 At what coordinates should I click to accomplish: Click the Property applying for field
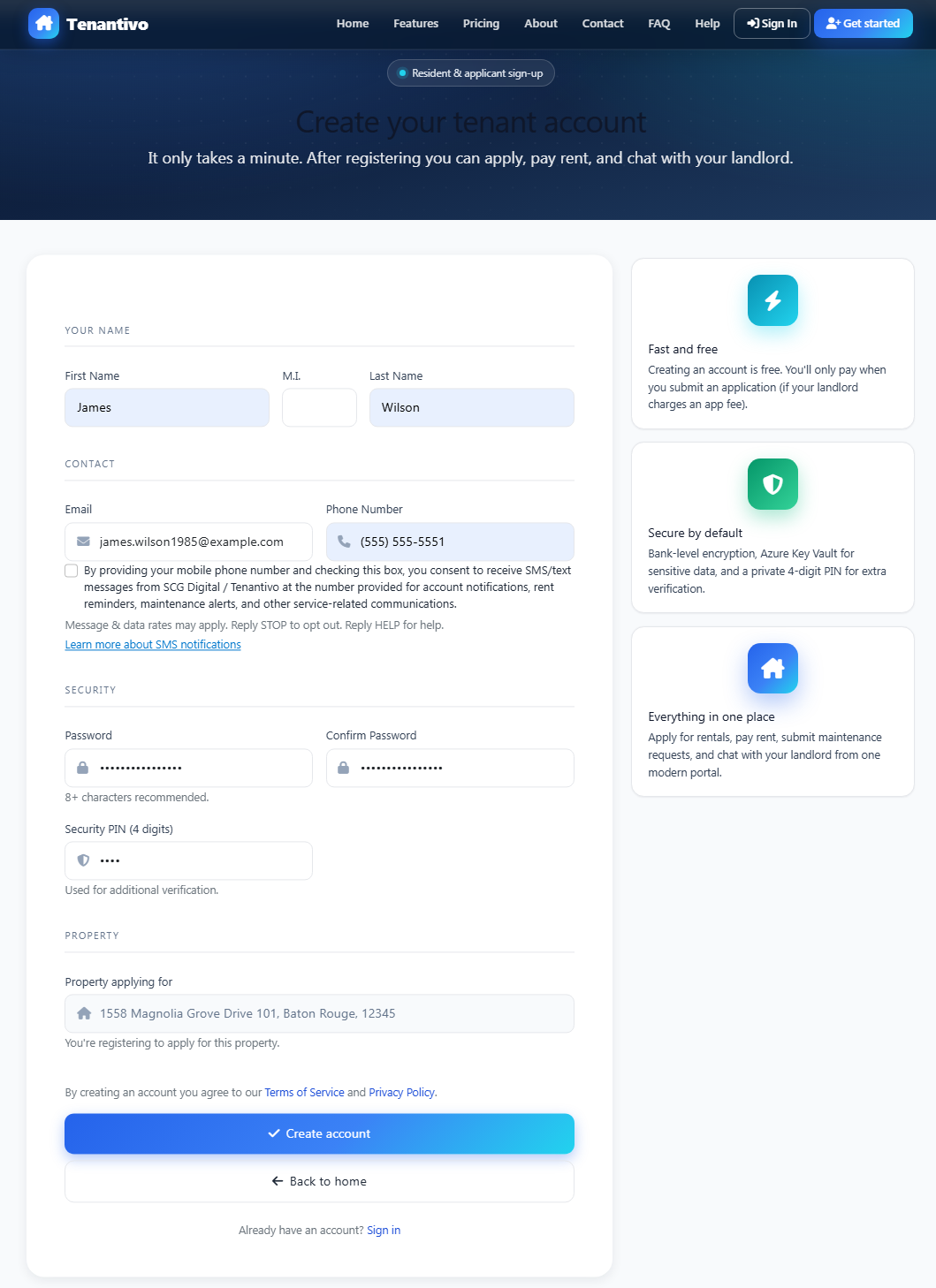point(319,1013)
